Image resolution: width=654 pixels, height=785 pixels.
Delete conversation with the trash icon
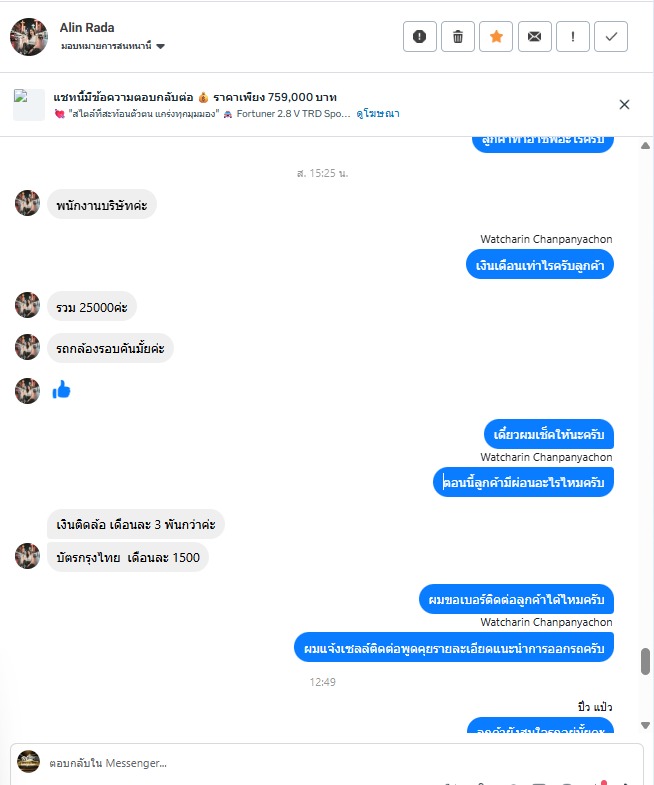pyautogui.click(x=458, y=37)
